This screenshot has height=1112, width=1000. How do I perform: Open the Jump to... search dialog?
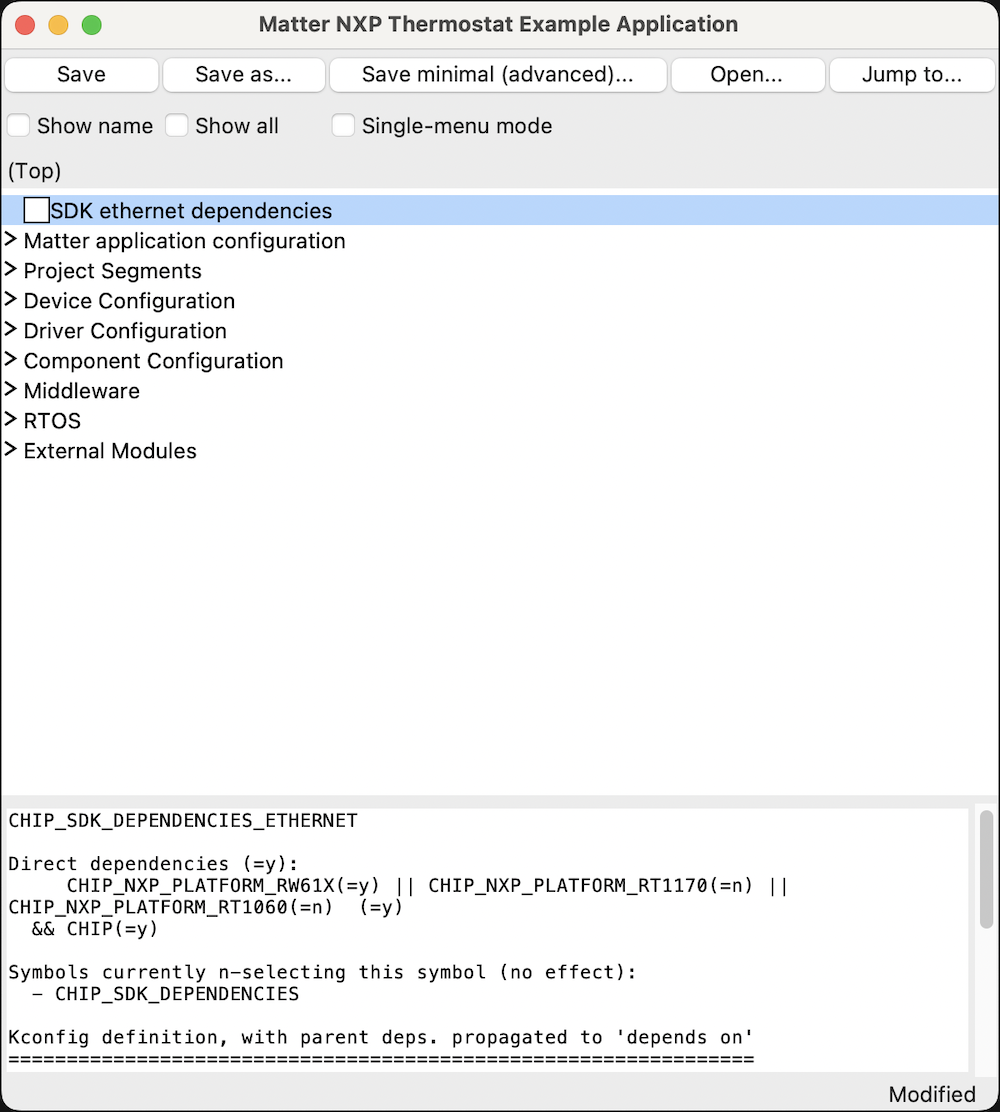[911, 74]
